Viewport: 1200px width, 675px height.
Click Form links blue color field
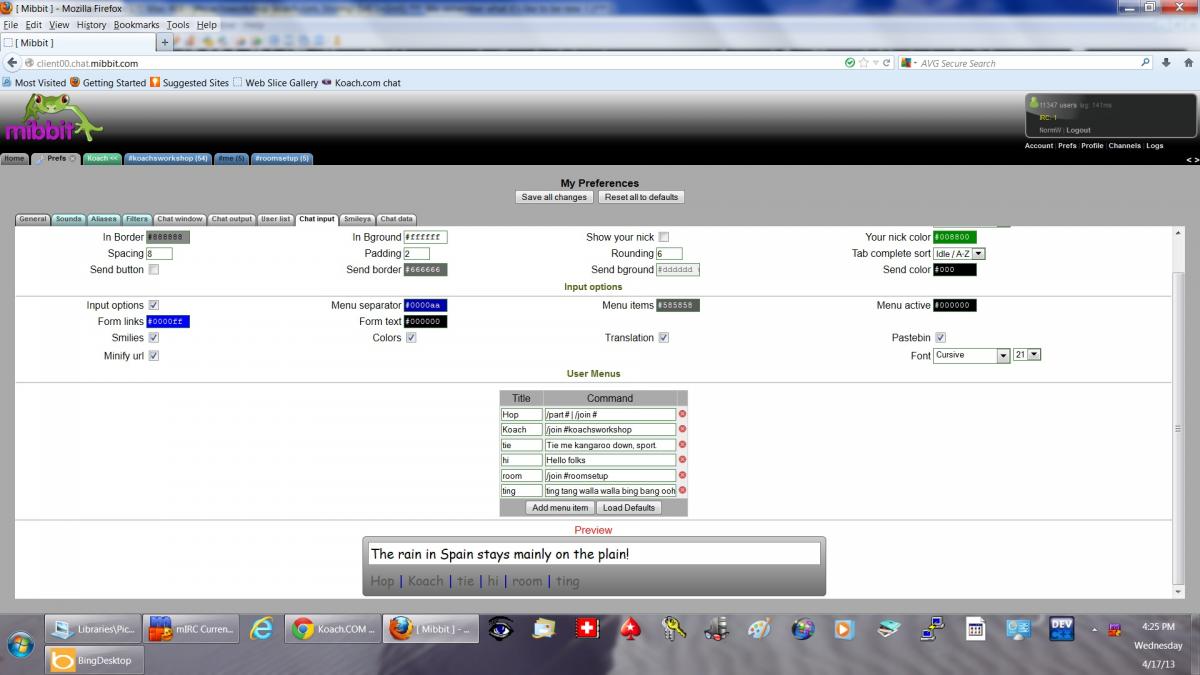coord(168,322)
